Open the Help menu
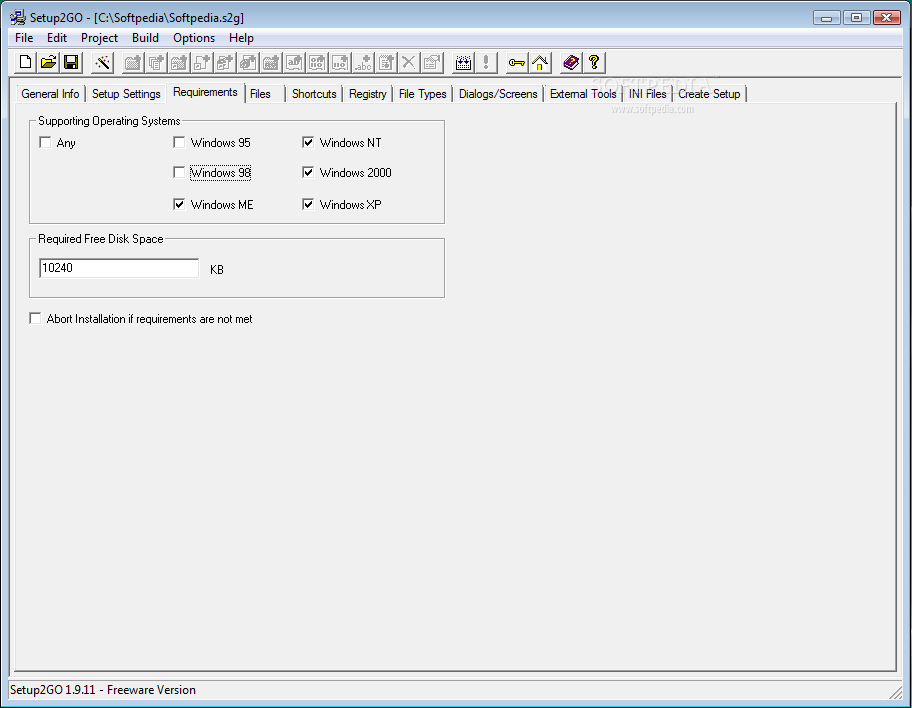Image resolution: width=912 pixels, height=708 pixels. point(241,38)
